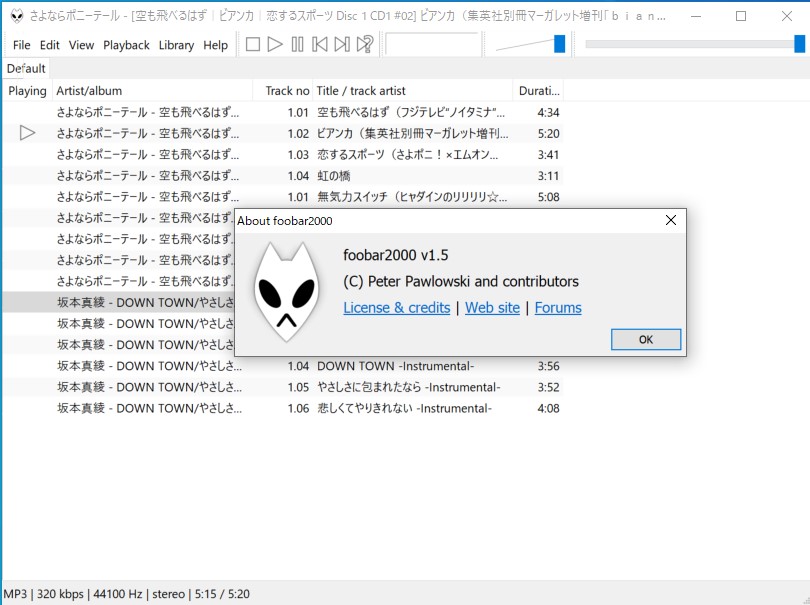Click inside the search input field
The width and height of the screenshot is (810, 605).
(x=432, y=44)
